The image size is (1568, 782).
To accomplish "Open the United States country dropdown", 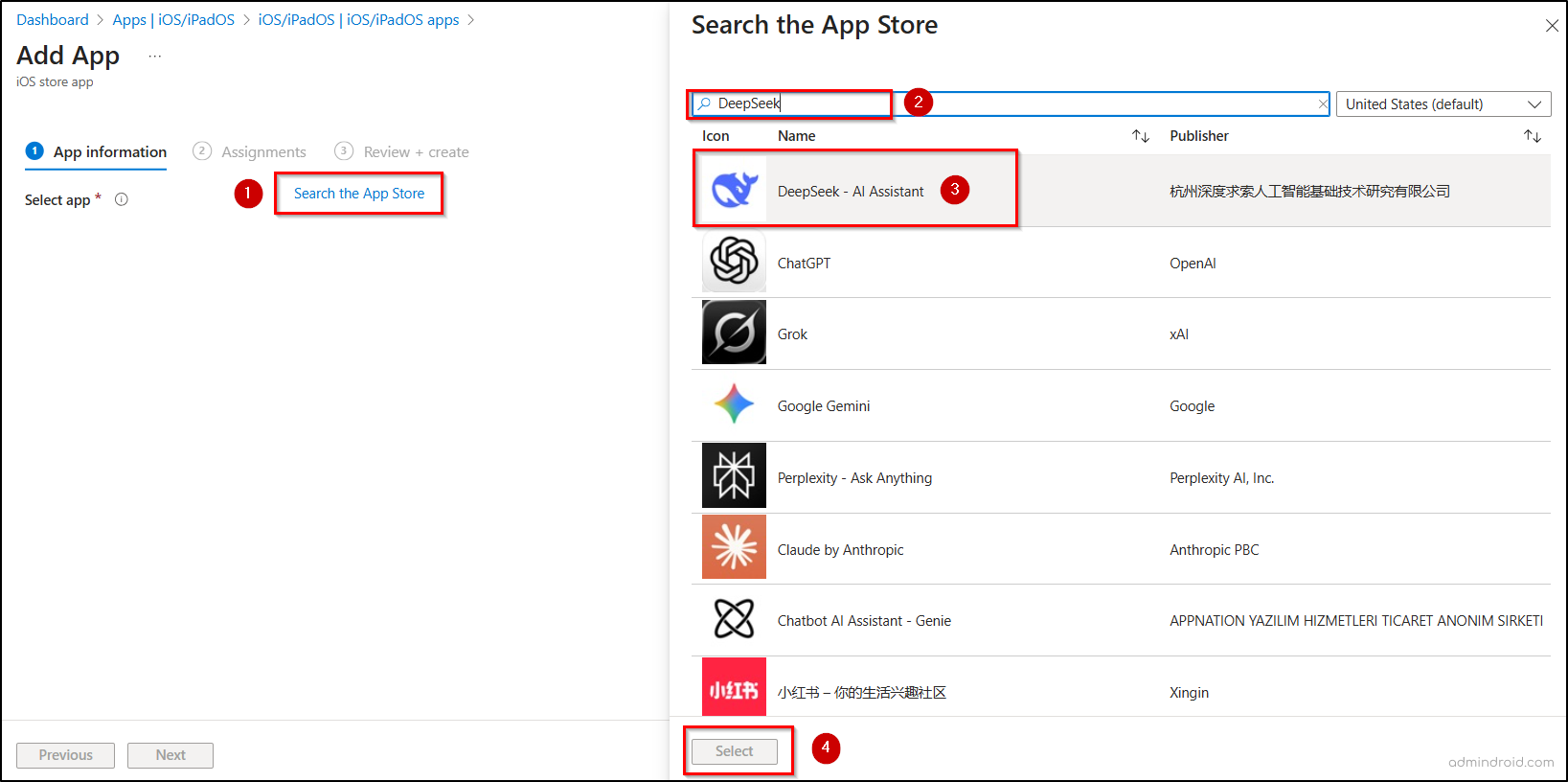I will click(1443, 103).
